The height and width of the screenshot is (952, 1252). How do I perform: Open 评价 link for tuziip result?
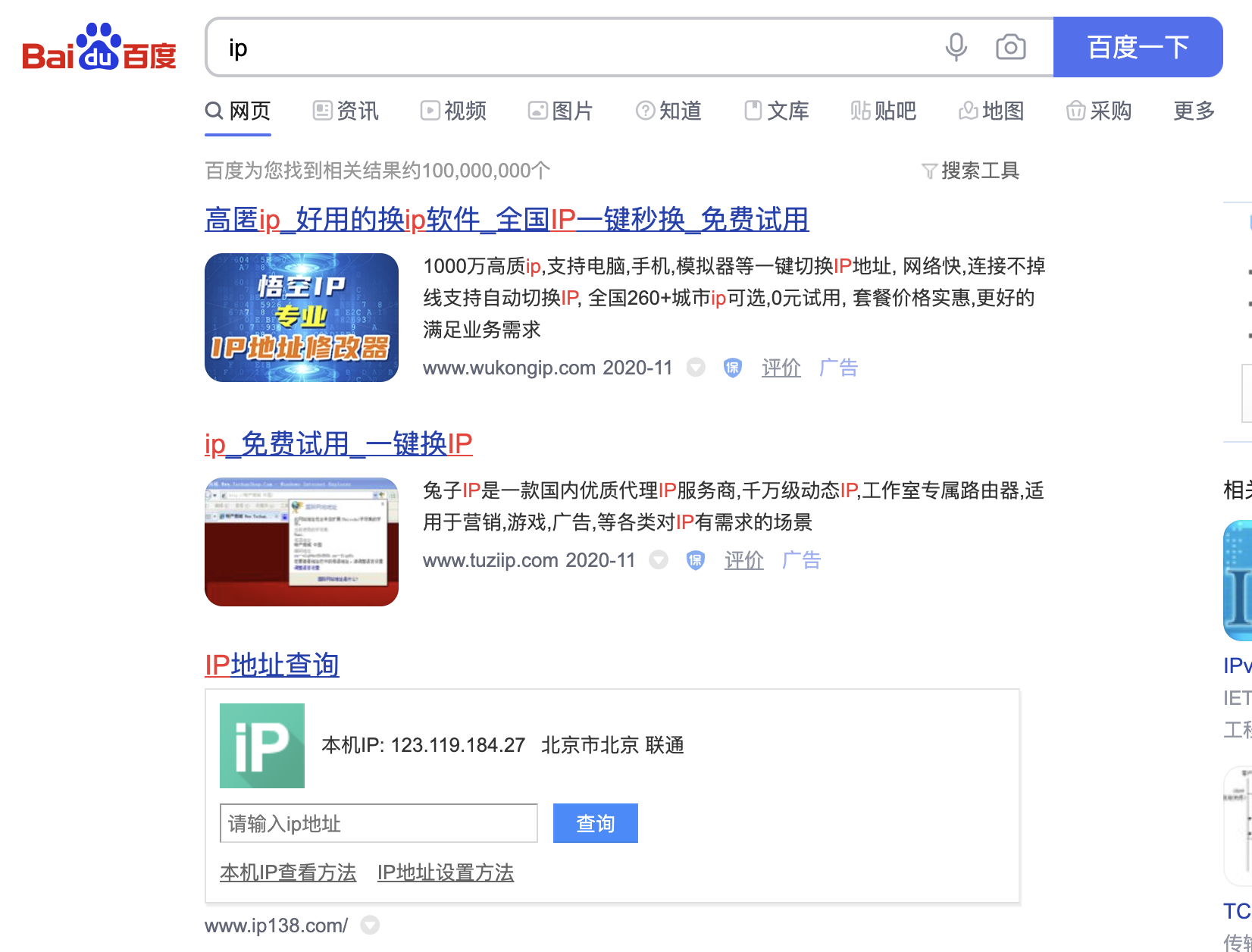tap(744, 560)
